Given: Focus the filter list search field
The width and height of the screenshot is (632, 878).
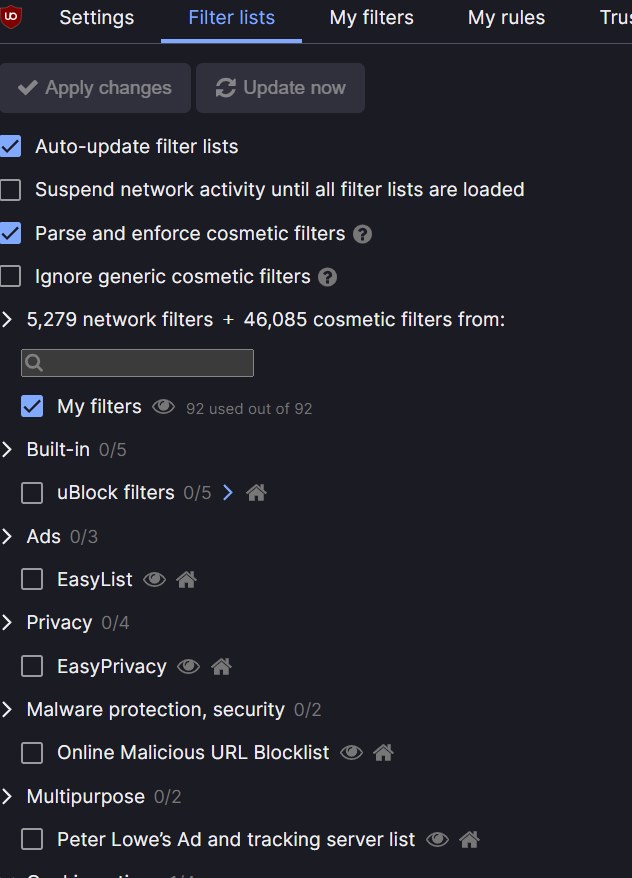Looking at the screenshot, I should (x=138, y=363).
